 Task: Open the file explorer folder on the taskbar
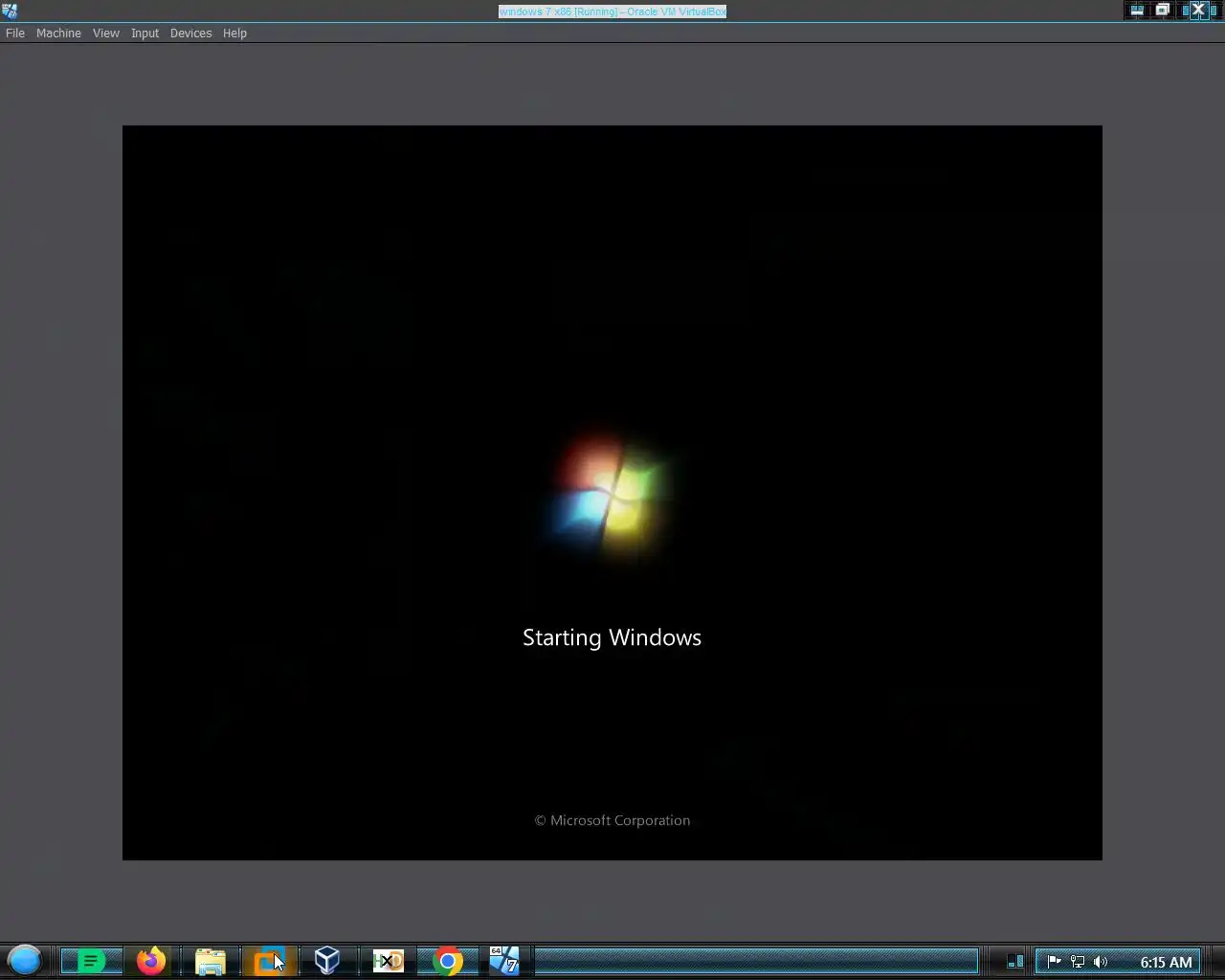[x=211, y=961]
